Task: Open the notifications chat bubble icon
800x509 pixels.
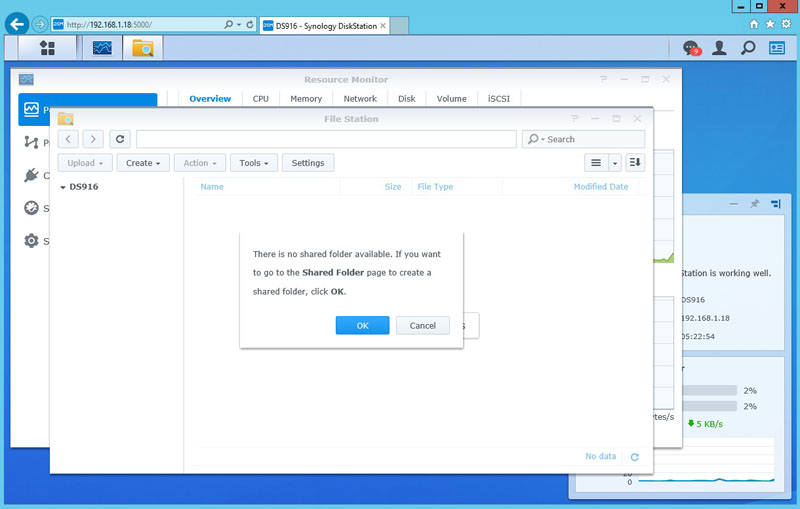Action: tap(692, 48)
